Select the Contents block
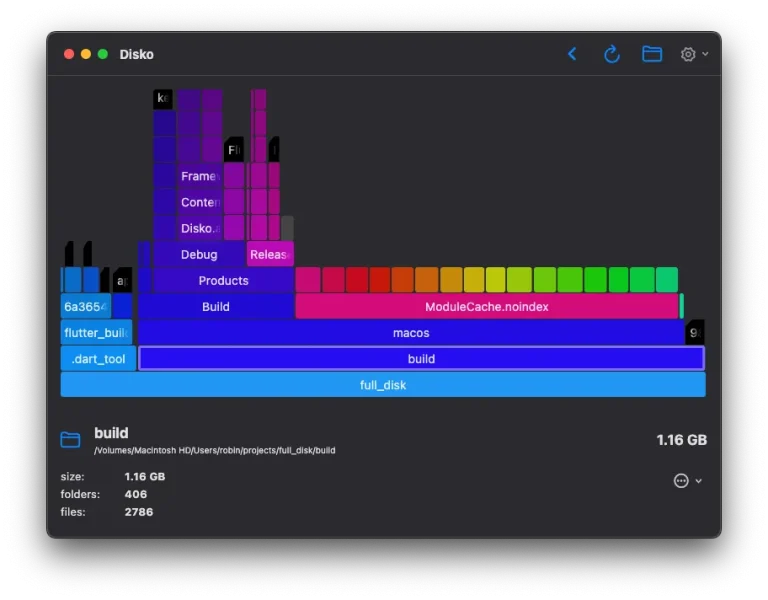 click(200, 202)
